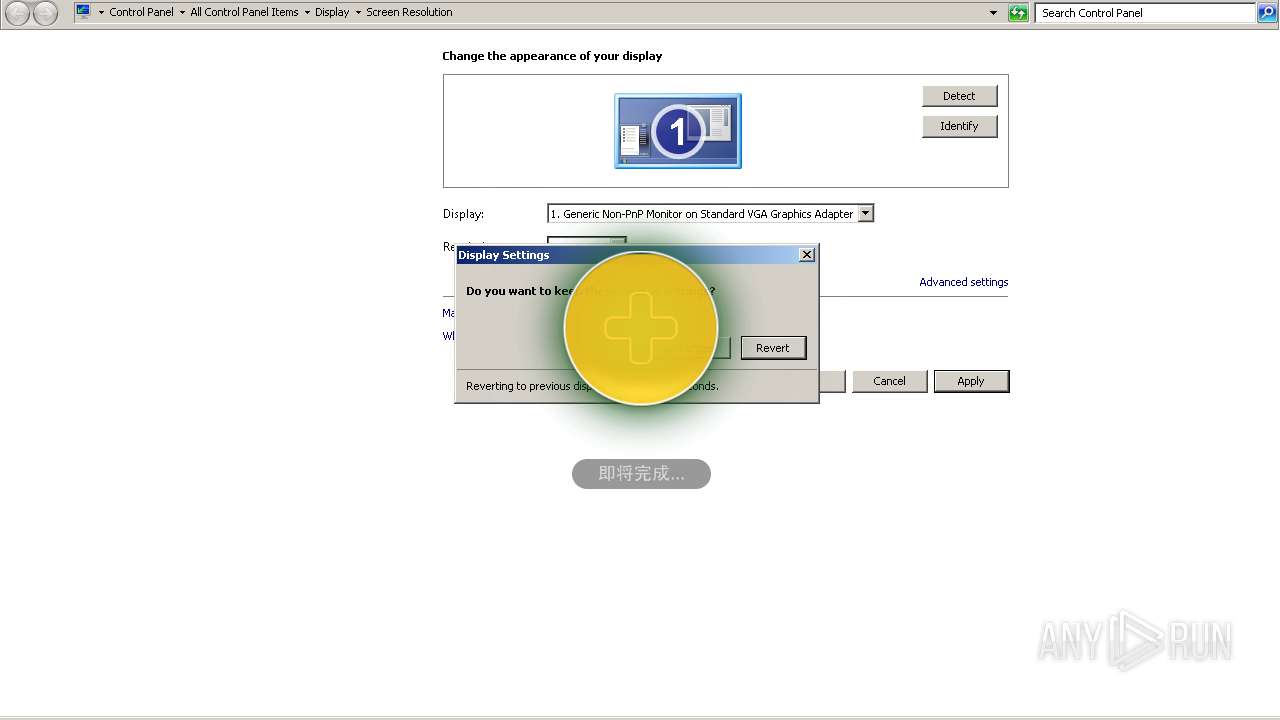
Task: Click the Detect button
Action: (x=959, y=96)
